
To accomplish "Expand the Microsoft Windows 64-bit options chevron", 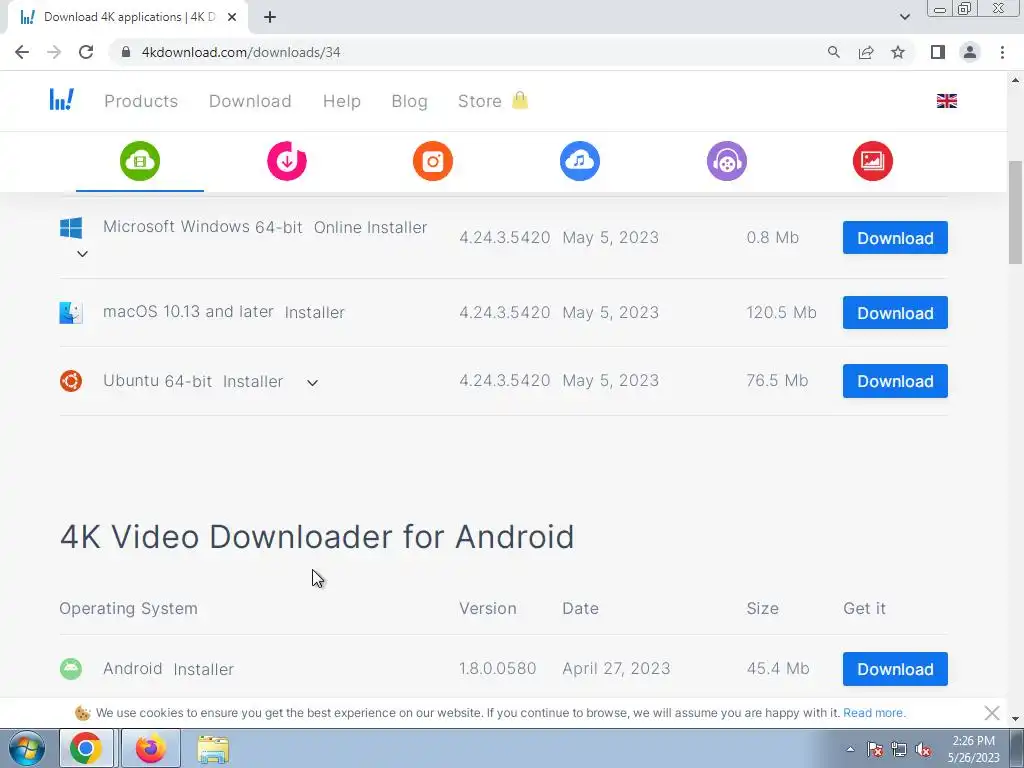I will 82,254.
